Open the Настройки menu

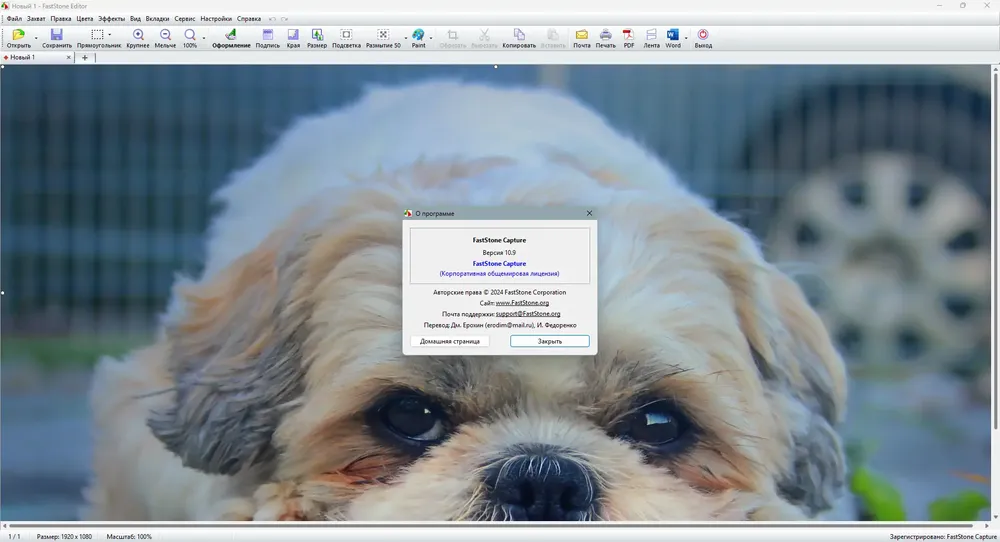pyautogui.click(x=216, y=19)
